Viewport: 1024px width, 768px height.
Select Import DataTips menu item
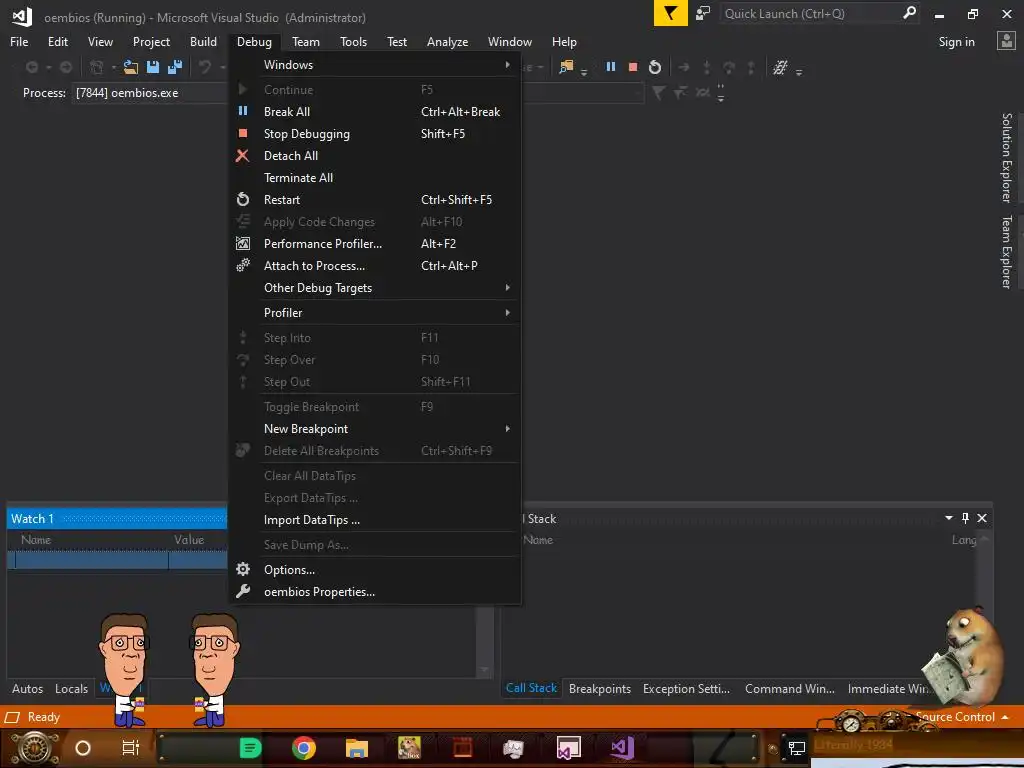tap(376, 520)
